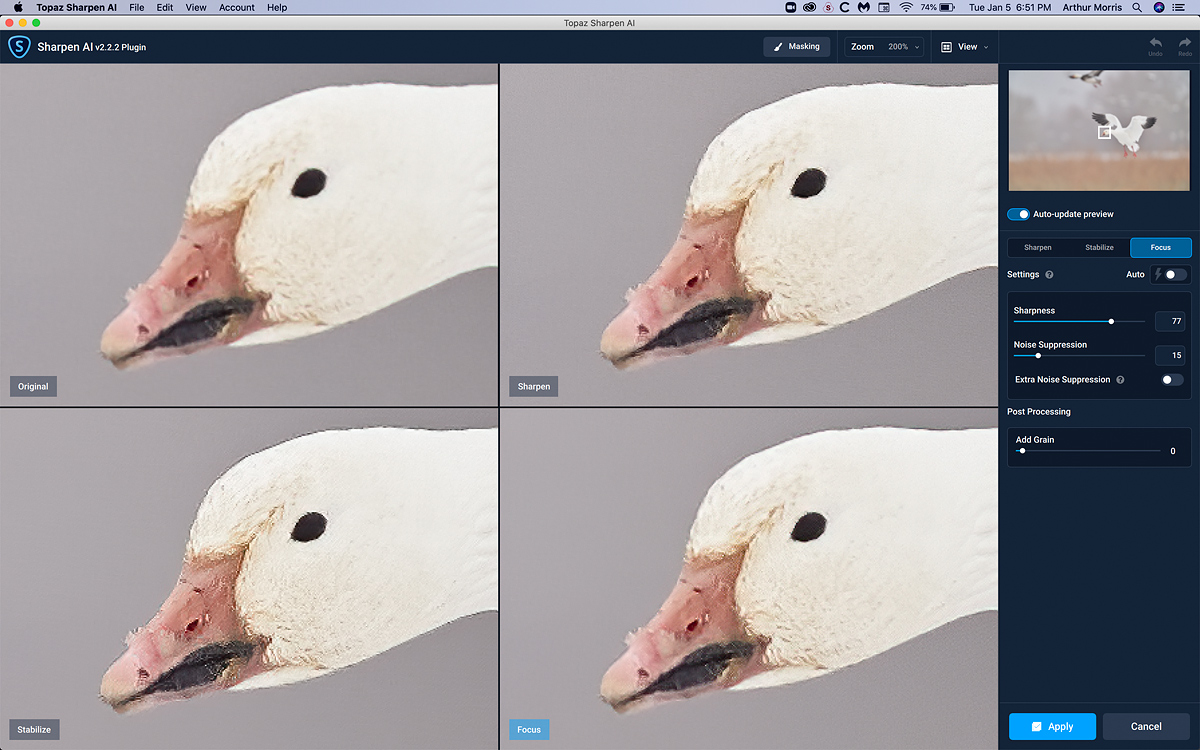This screenshot has width=1200, height=750.
Task: Click the Sharpen AI logo icon
Action: 20,47
